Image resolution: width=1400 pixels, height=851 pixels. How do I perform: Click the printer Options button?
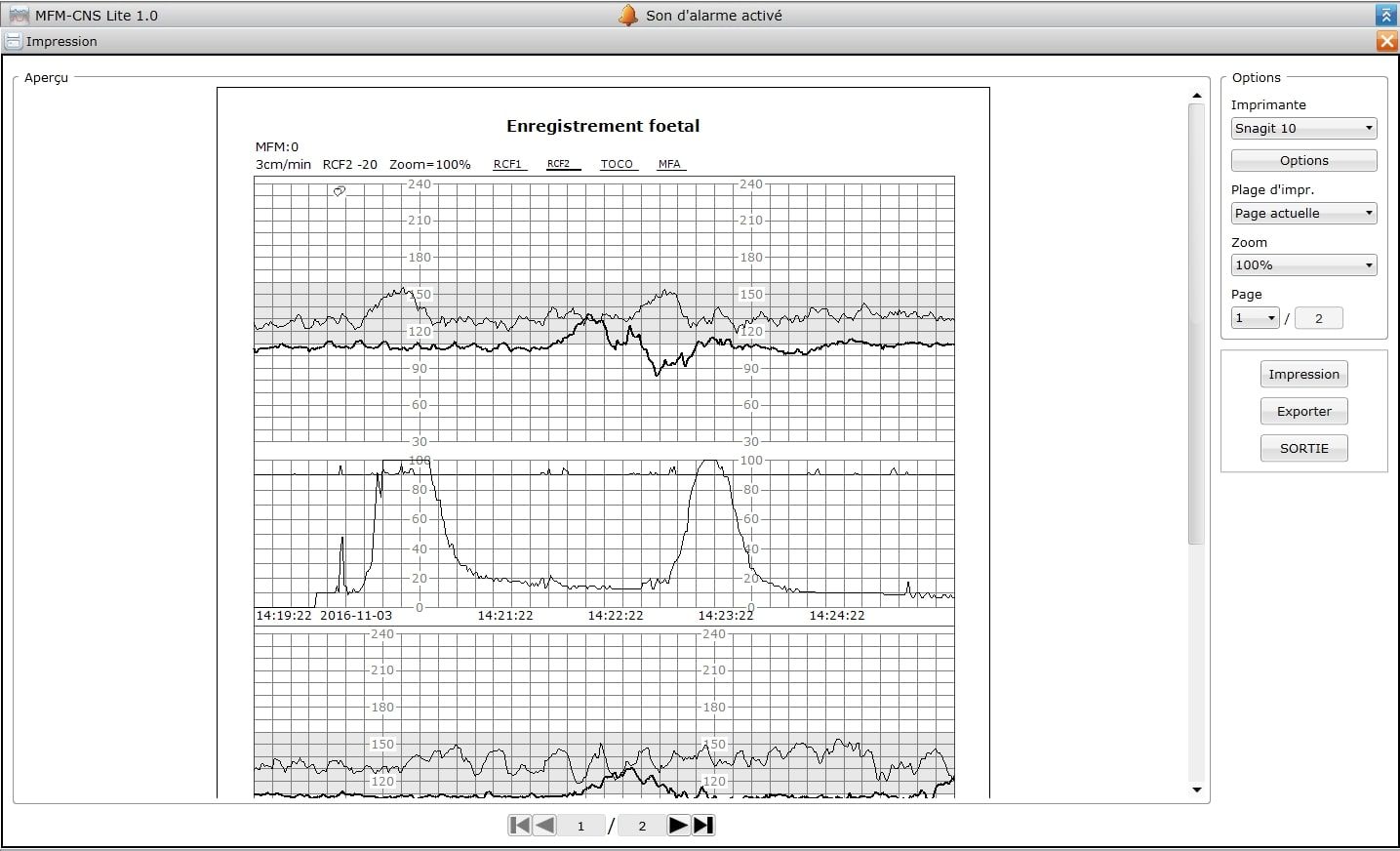pos(1303,161)
